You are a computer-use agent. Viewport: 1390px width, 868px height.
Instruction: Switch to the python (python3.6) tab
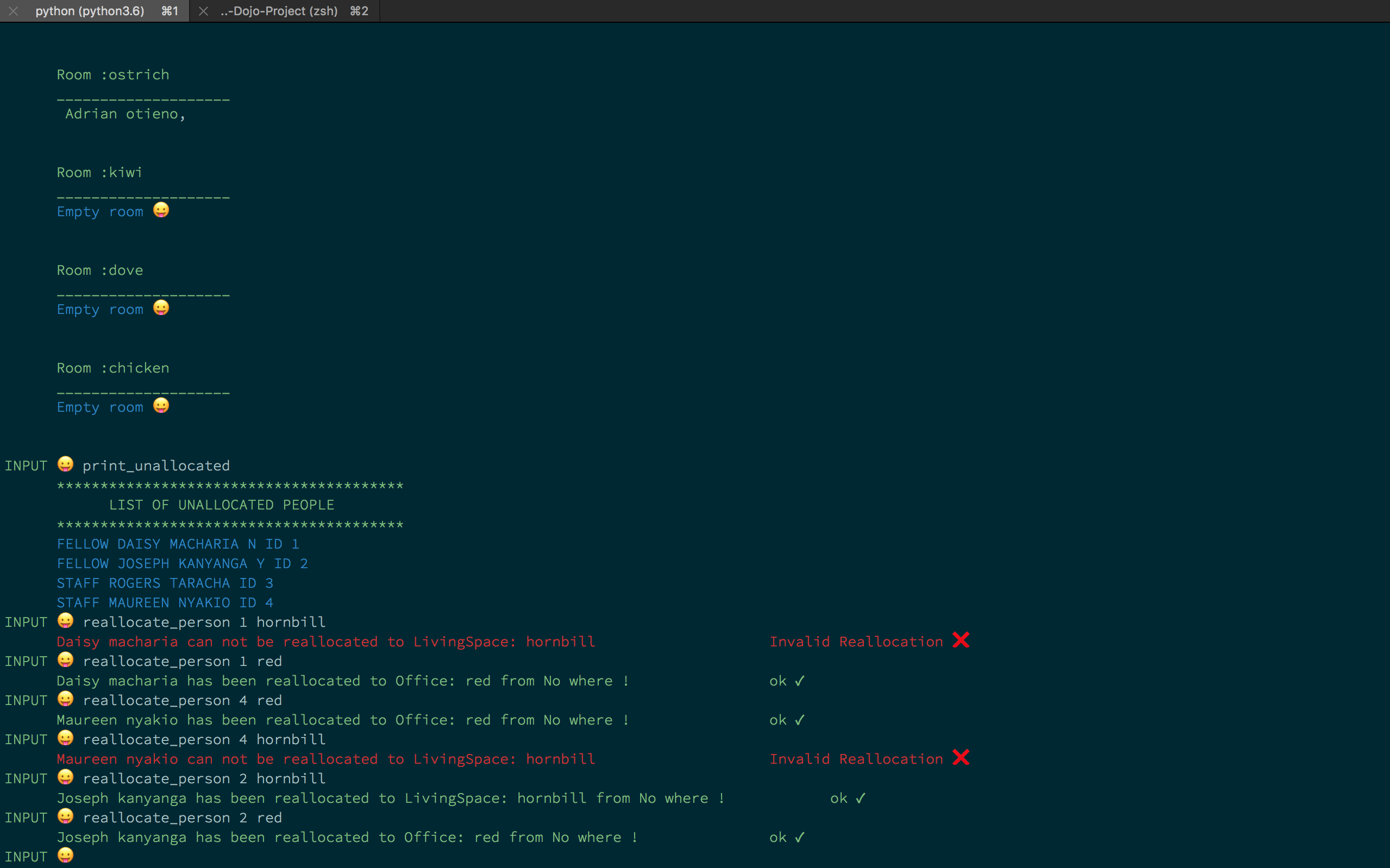(90, 11)
